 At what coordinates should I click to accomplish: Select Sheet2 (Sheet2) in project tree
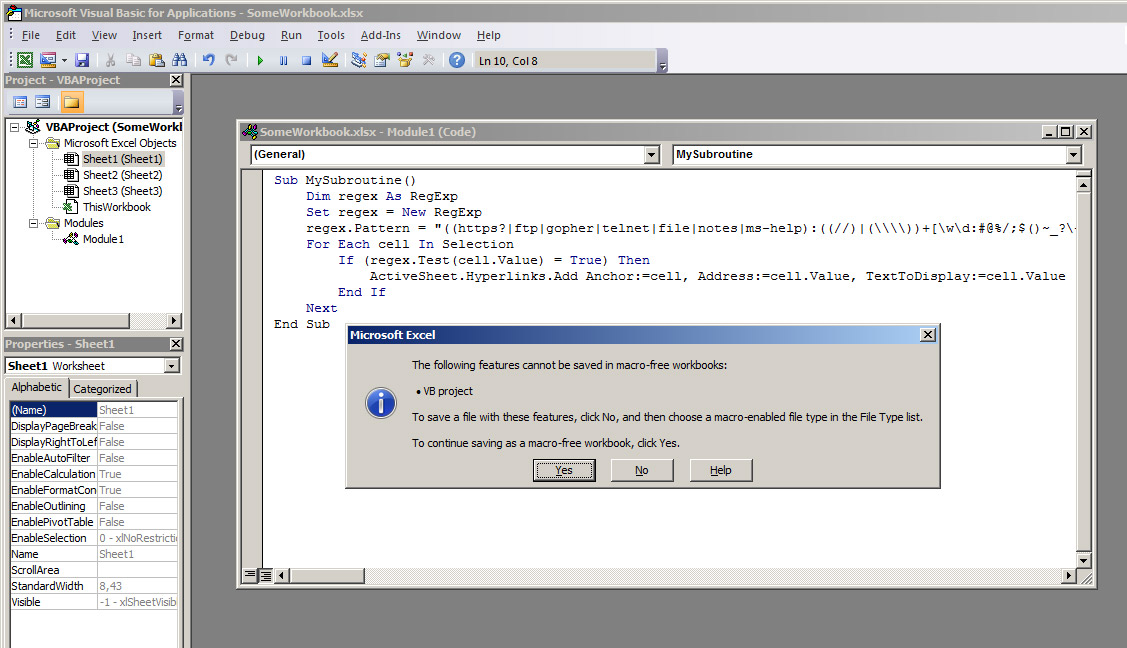point(122,175)
